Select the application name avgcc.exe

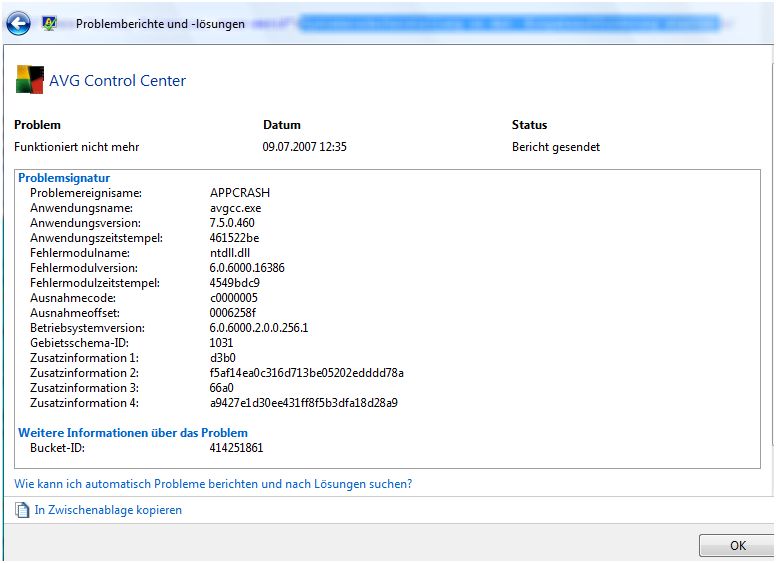236,208
